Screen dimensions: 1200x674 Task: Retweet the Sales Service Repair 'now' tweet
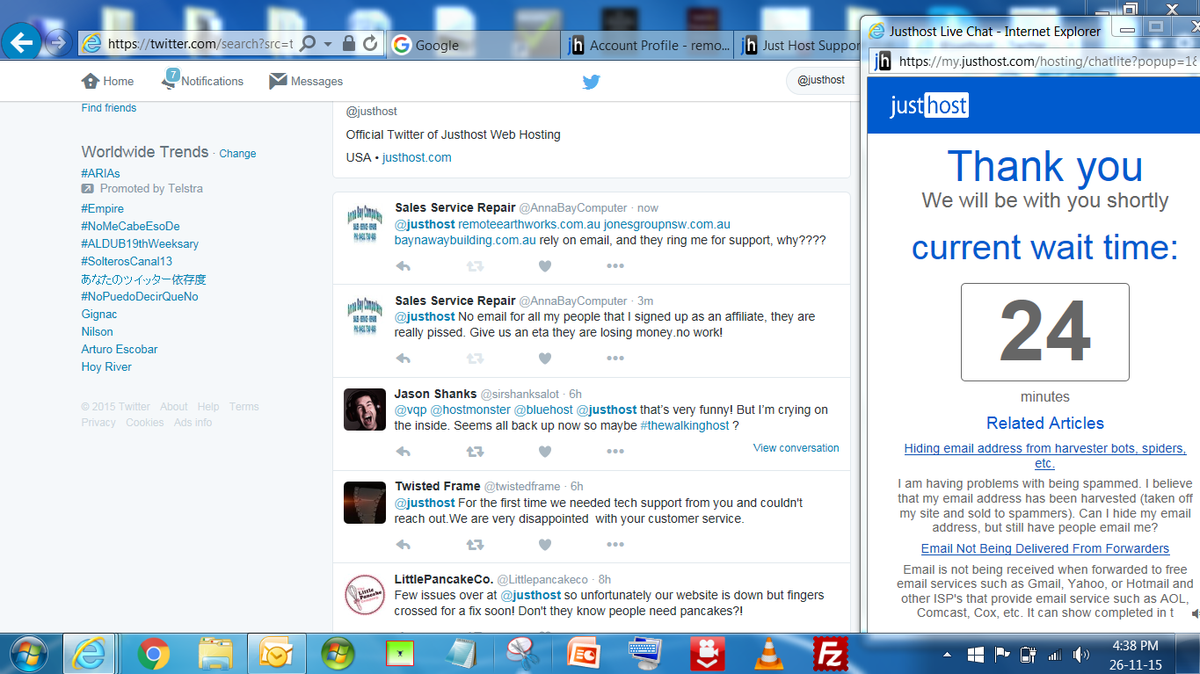click(x=476, y=266)
